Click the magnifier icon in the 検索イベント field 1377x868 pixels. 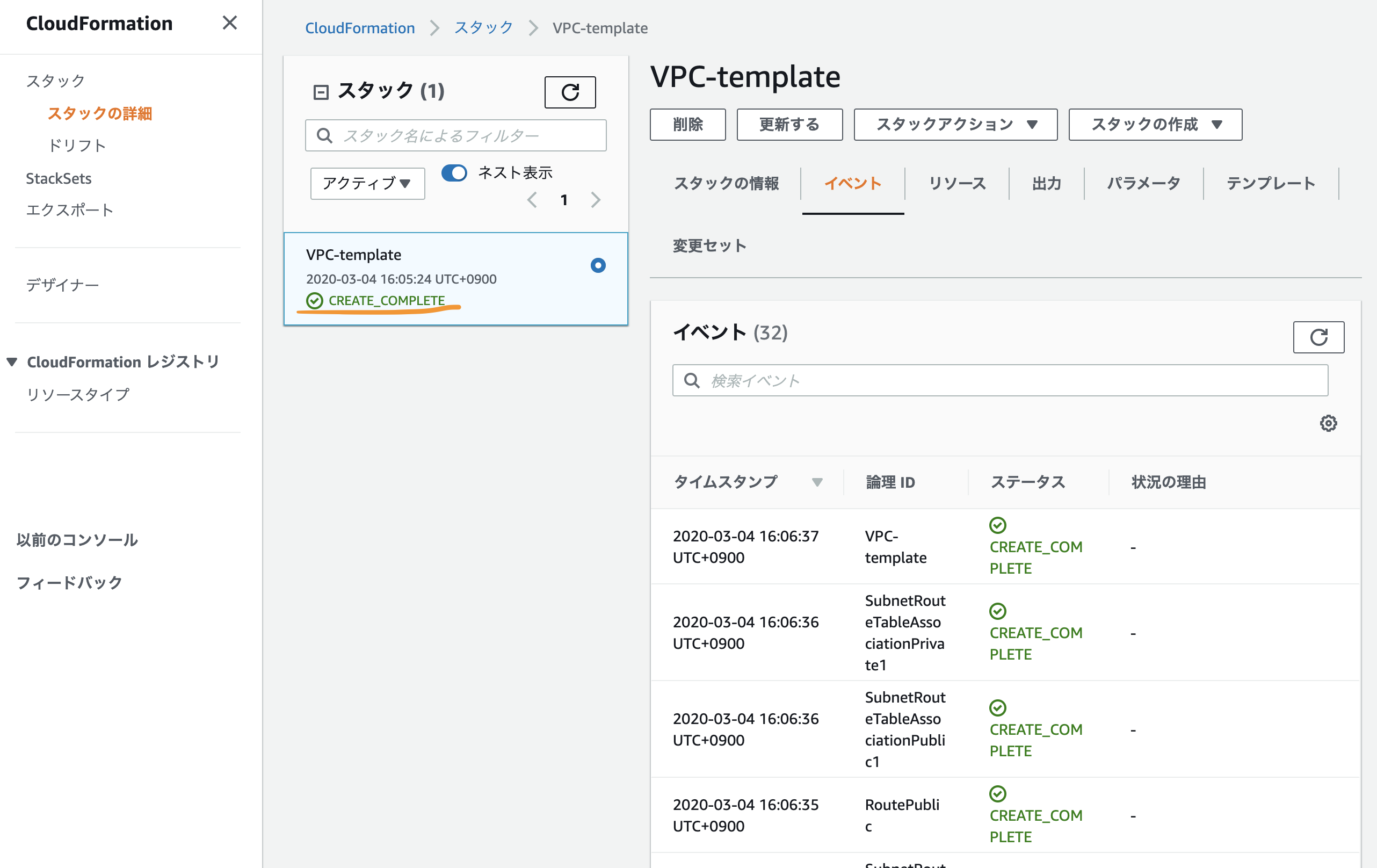[692, 380]
